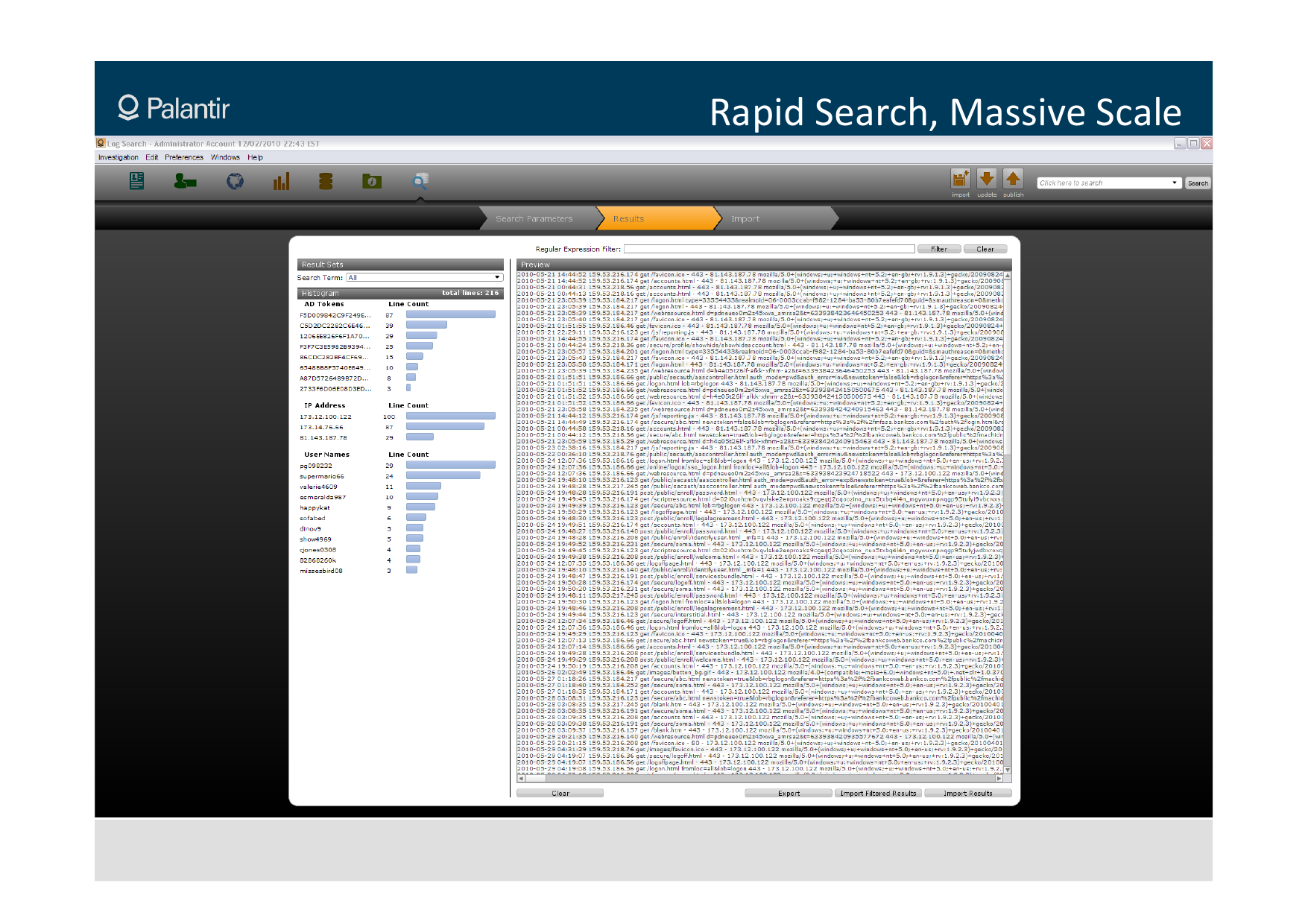Click Import Filtered Results button
Image resolution: width=1308 pixels, height=924 pixels.
[879, 793]
